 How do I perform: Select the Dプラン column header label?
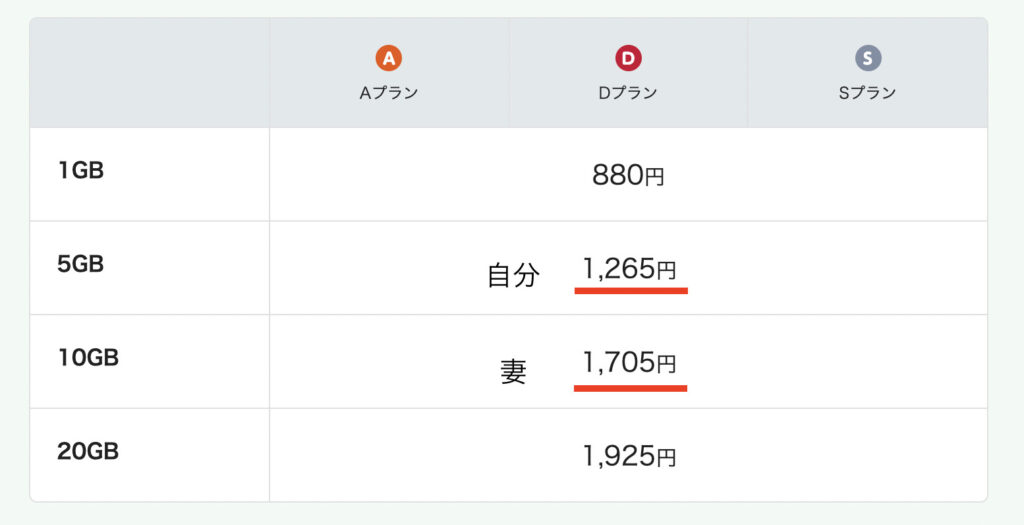tap(628, 93)
